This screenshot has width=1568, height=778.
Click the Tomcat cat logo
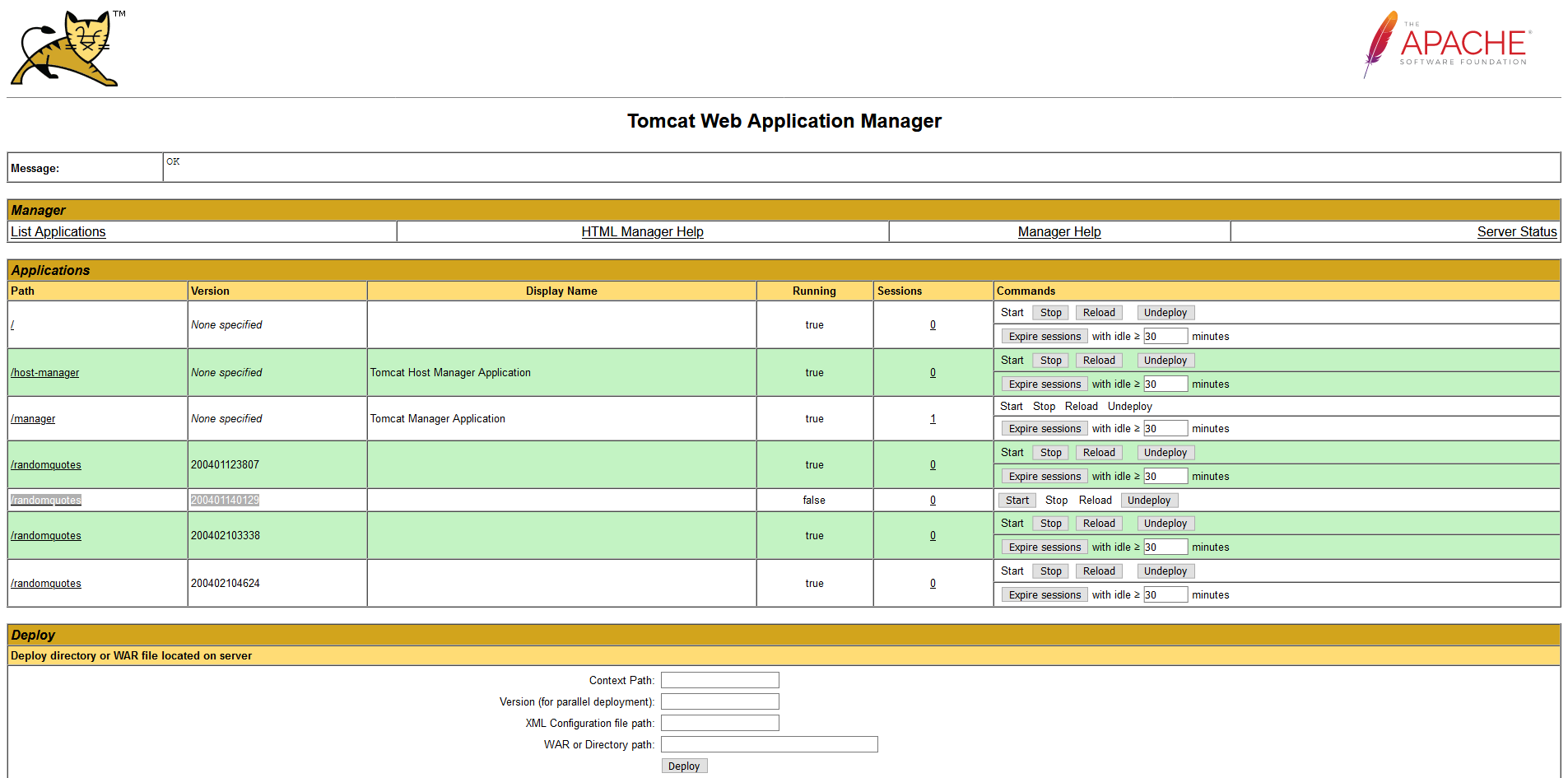click(66, 49)
